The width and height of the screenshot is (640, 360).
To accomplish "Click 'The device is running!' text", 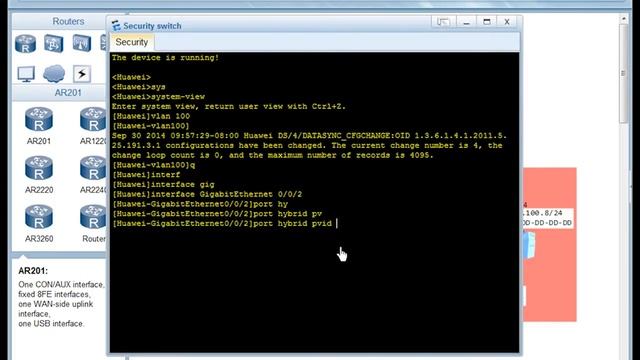I will click(x=165, y=58).
